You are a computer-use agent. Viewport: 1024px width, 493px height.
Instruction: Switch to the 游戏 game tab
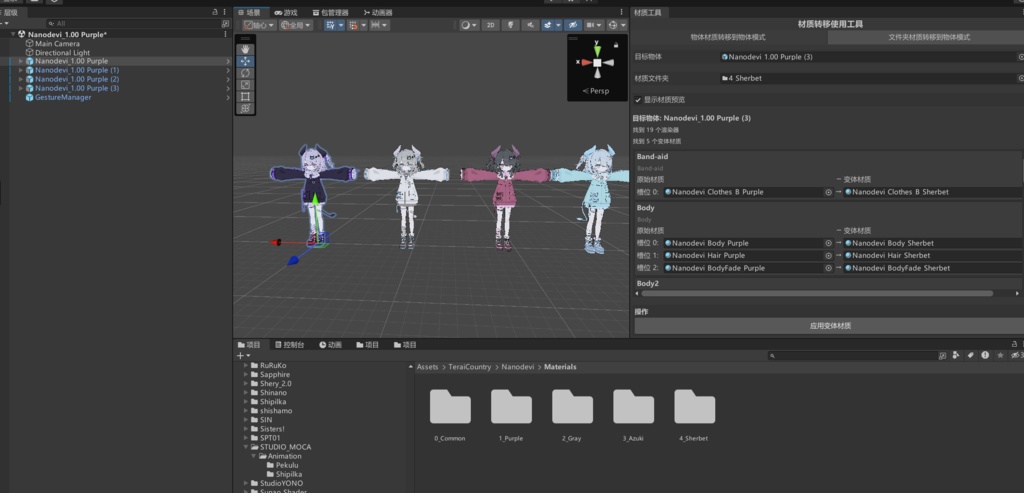coord(286,12)
